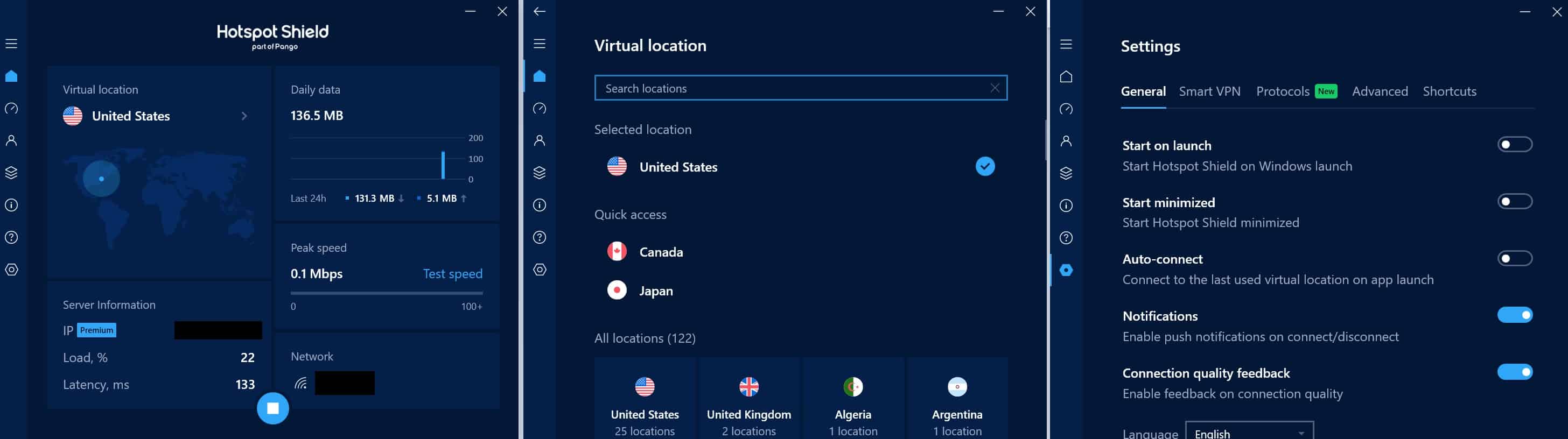Image resolution: width=1568 pixels, height=439 pixels.
Task: Go back using arrow in Virtual location window
Action: click(540, 11)
